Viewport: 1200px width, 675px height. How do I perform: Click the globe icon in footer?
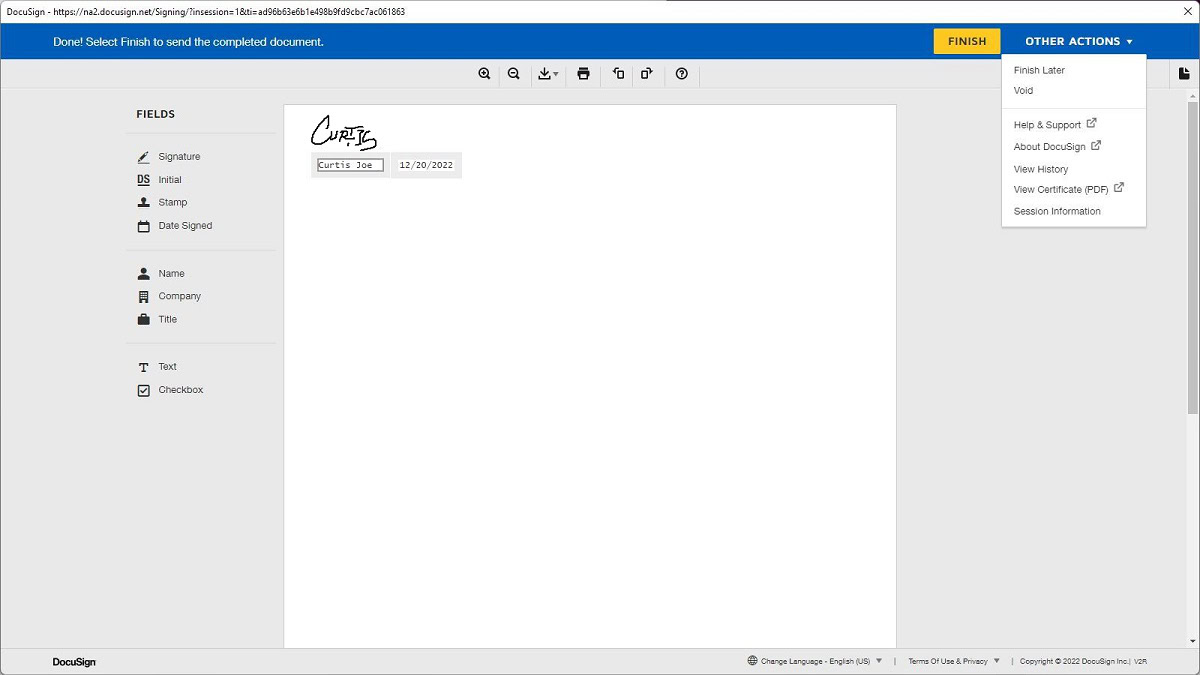point(752,661)
